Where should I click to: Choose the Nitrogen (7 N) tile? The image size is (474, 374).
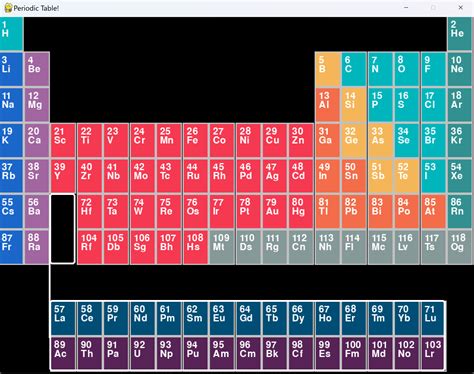click(380, 69)
